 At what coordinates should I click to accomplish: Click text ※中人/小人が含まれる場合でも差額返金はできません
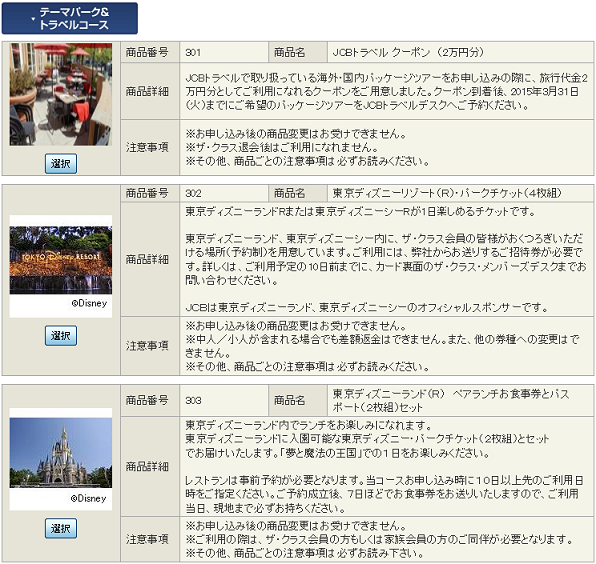click(314, 339)
